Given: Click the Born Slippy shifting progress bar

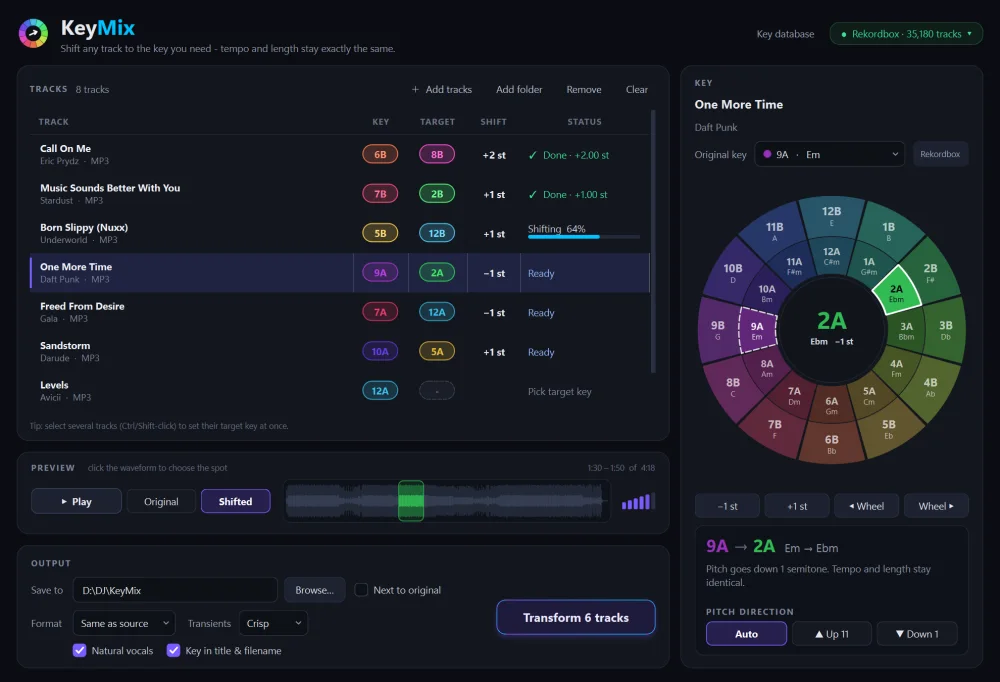Looking at the screenshot, I should [584, 237].
